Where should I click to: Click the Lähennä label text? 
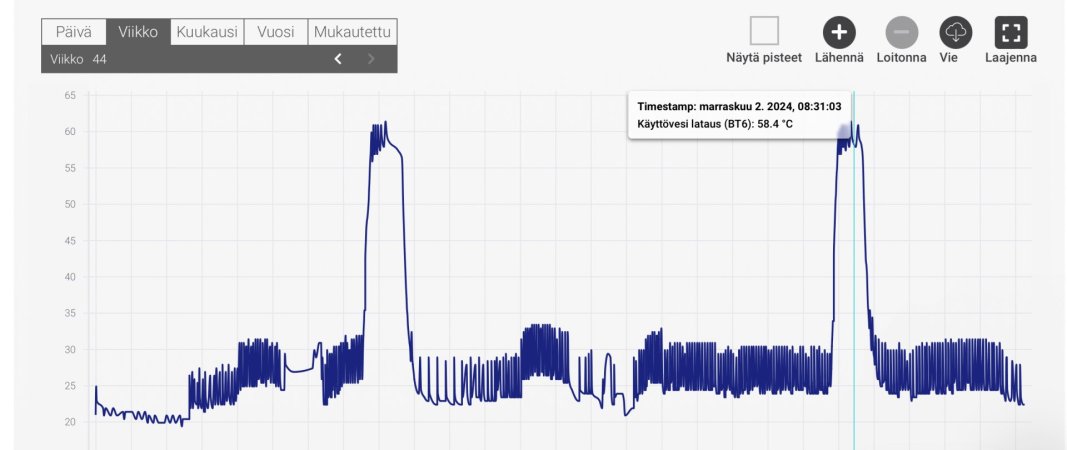[x=840, y=58]
